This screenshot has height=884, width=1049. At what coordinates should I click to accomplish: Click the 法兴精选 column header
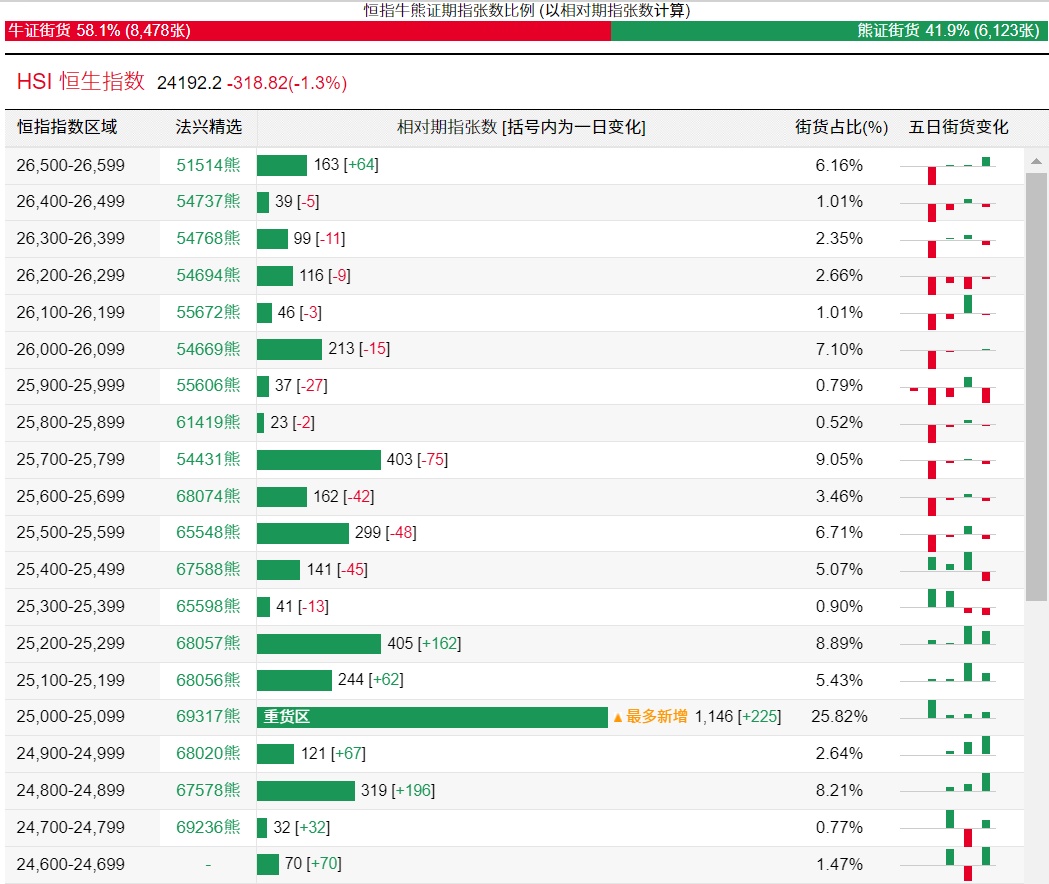click(208, 127)
